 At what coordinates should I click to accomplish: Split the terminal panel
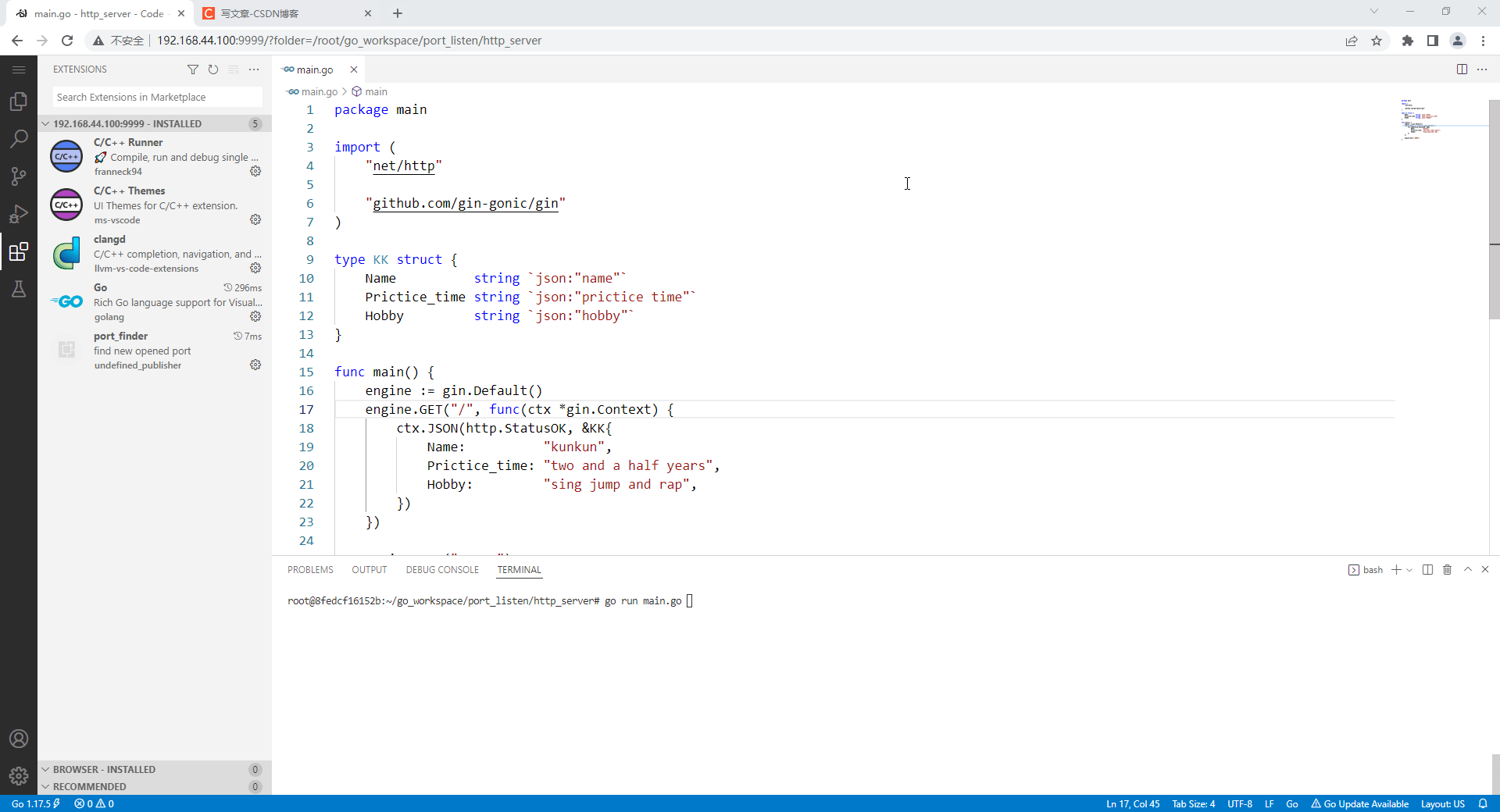[x=1428, y=570]
